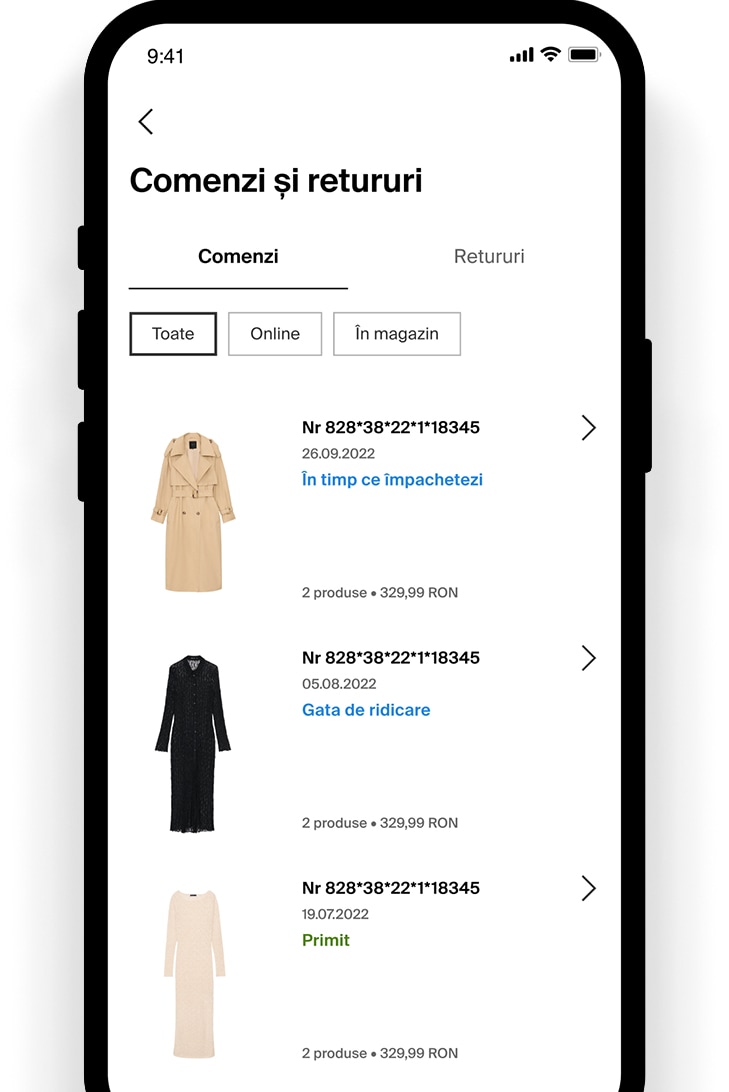Tap the back arrow icon
This screenshot has width=729, height=1092.
146,122
